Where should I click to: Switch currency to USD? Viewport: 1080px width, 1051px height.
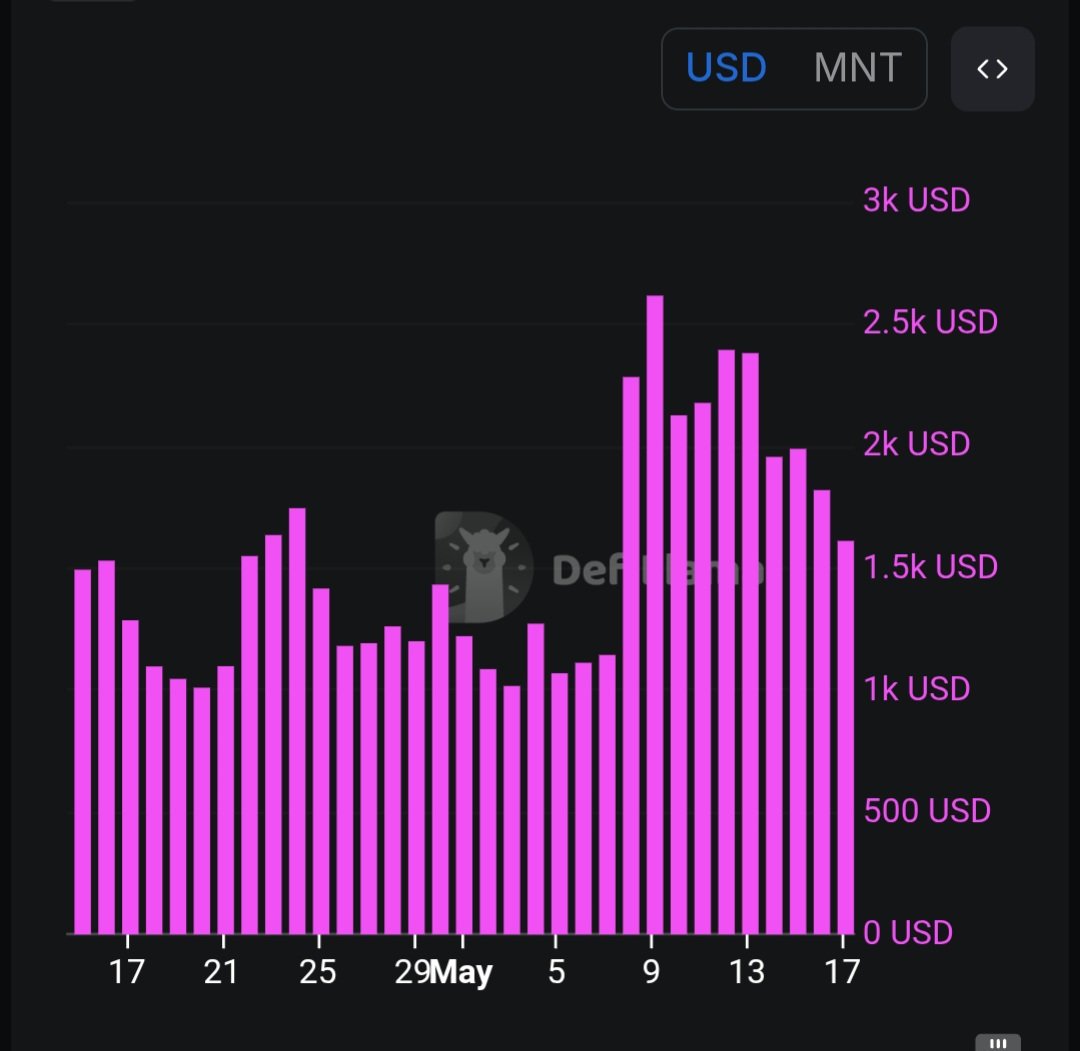click(x=726, y=69)
